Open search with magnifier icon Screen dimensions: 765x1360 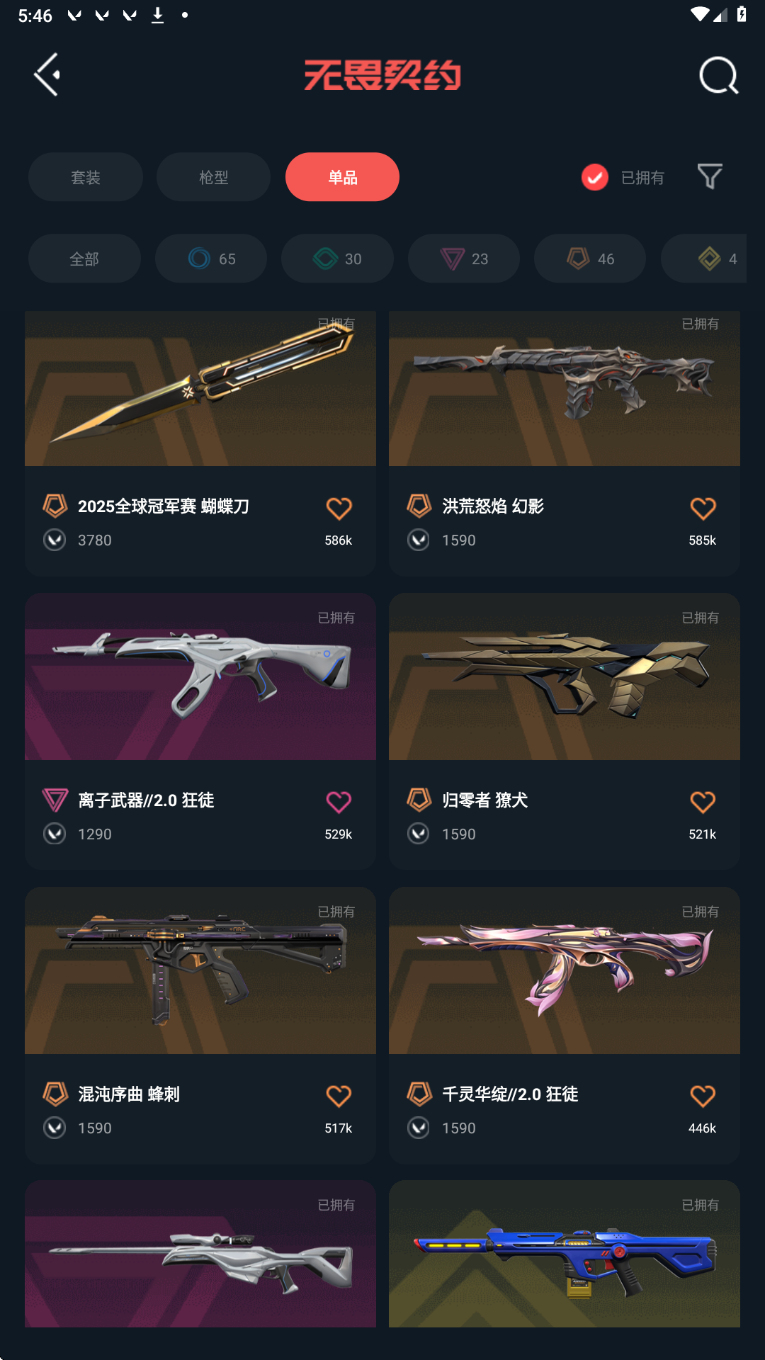tap(718, 75)
